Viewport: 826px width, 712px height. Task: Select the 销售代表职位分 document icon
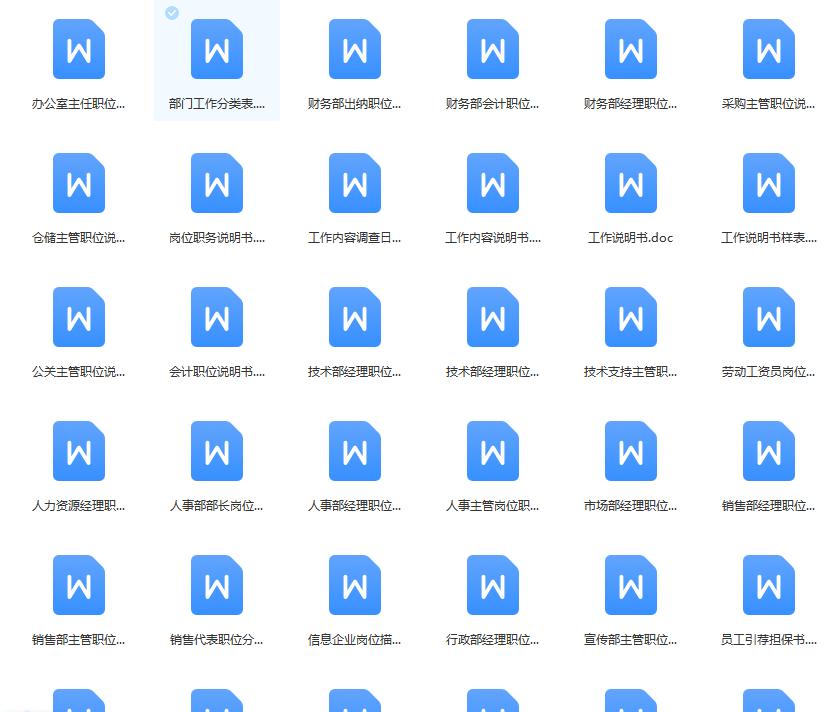click(x=217, y=585)
